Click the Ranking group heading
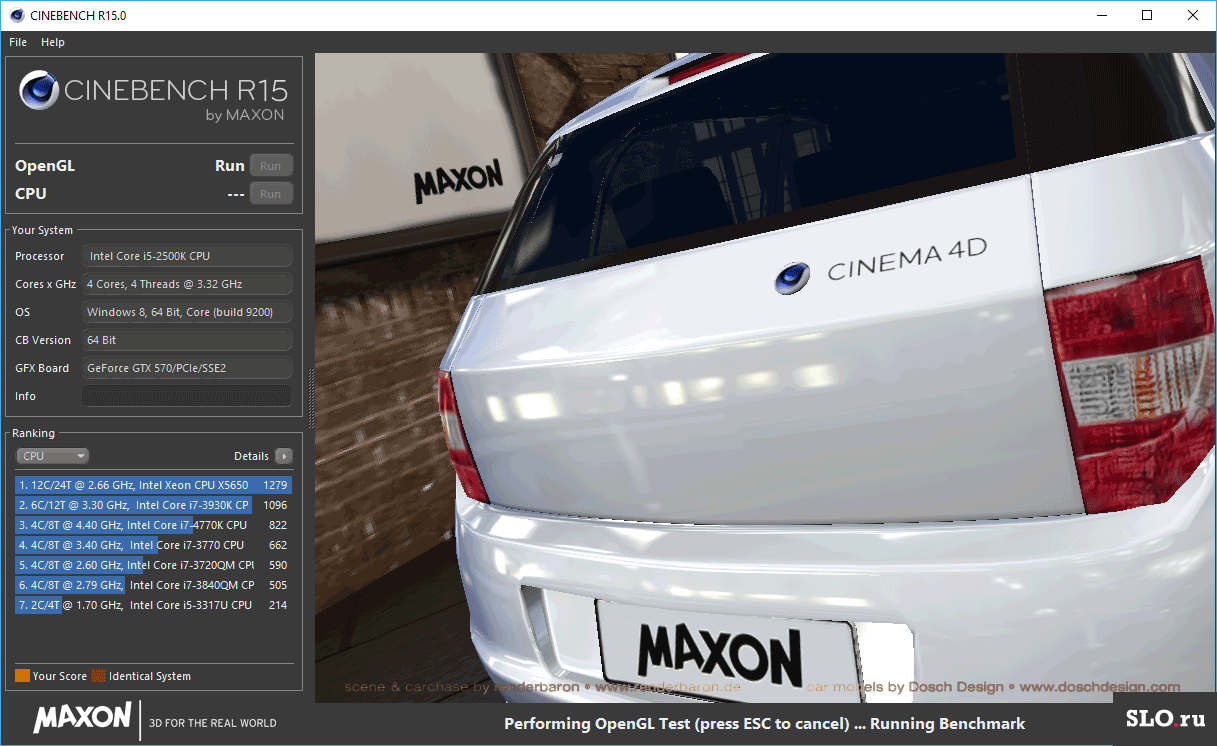Image resolution: width=1217 pixels, height=746 pixels. 33,433
